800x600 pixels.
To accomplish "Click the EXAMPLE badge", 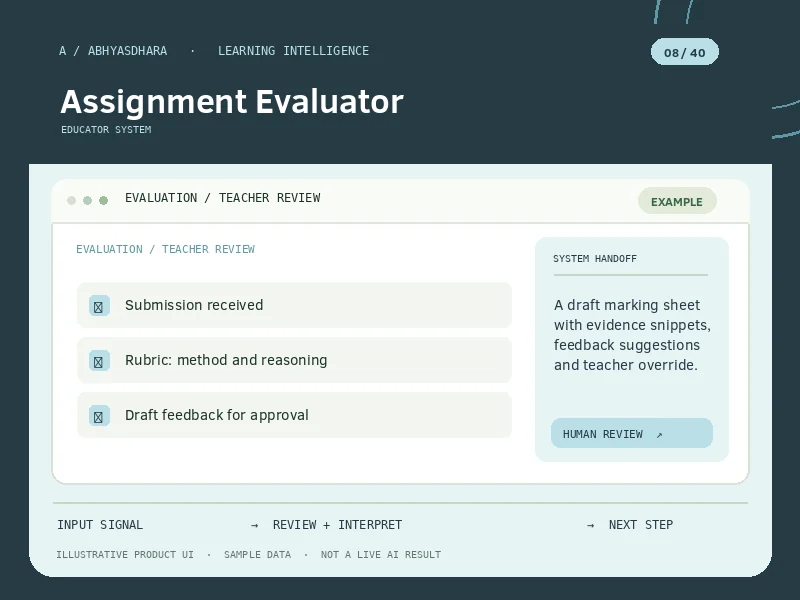I will pyautogui.click(x=677, y=201).
